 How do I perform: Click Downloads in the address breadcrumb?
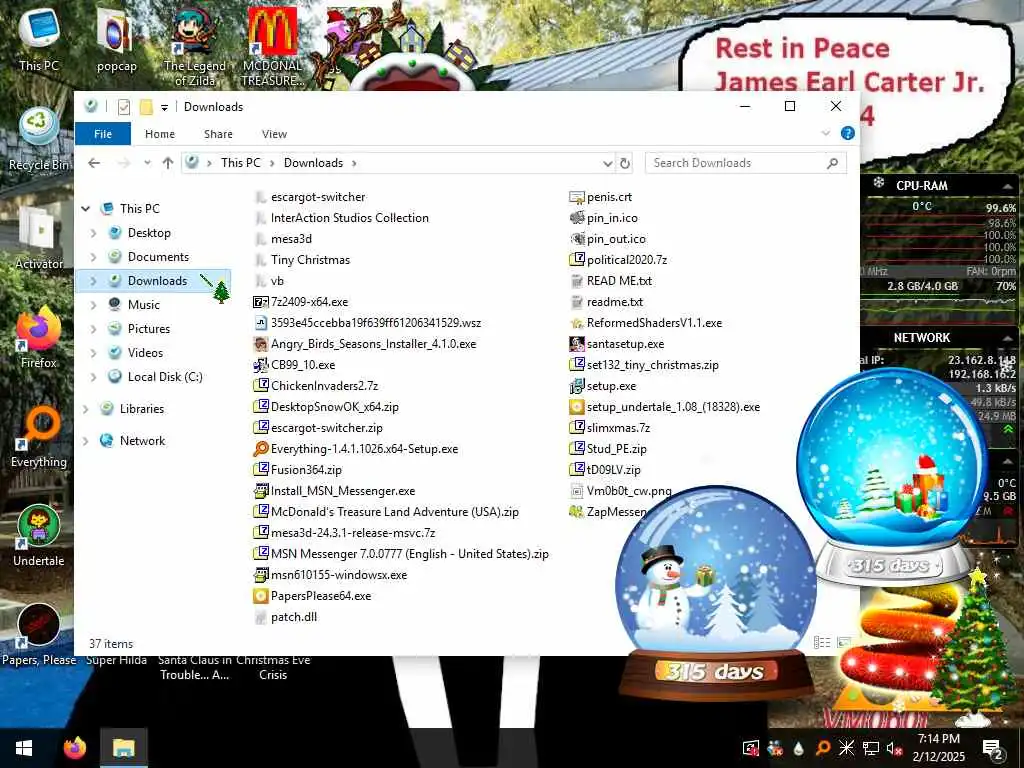click(x=313, y=163)
